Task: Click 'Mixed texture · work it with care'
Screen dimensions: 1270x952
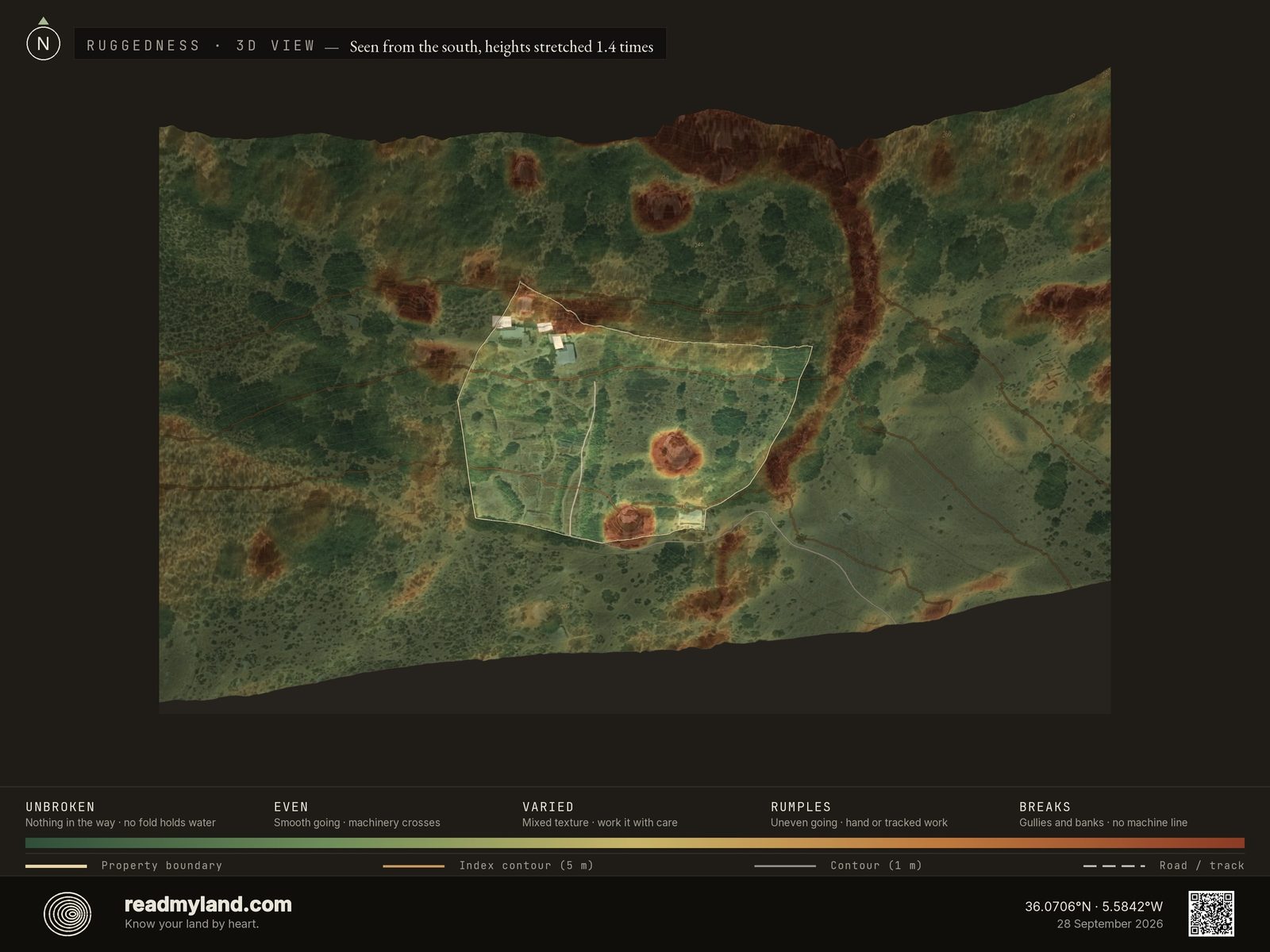Action: (x=600, y=823)
